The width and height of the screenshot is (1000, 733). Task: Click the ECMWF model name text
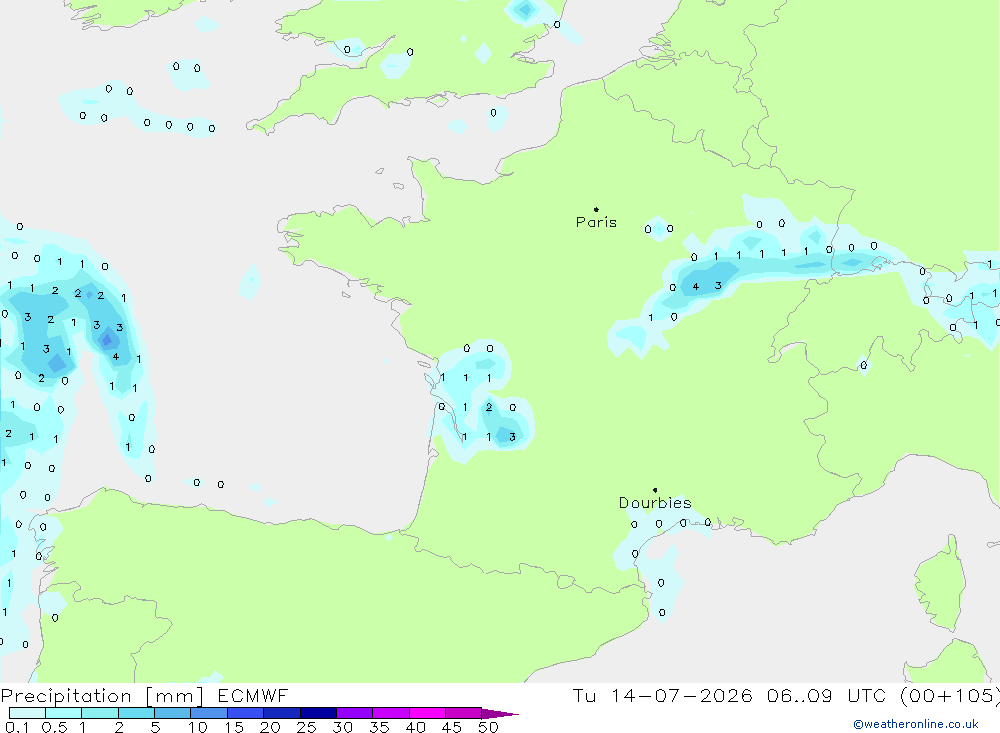[253, 696]
